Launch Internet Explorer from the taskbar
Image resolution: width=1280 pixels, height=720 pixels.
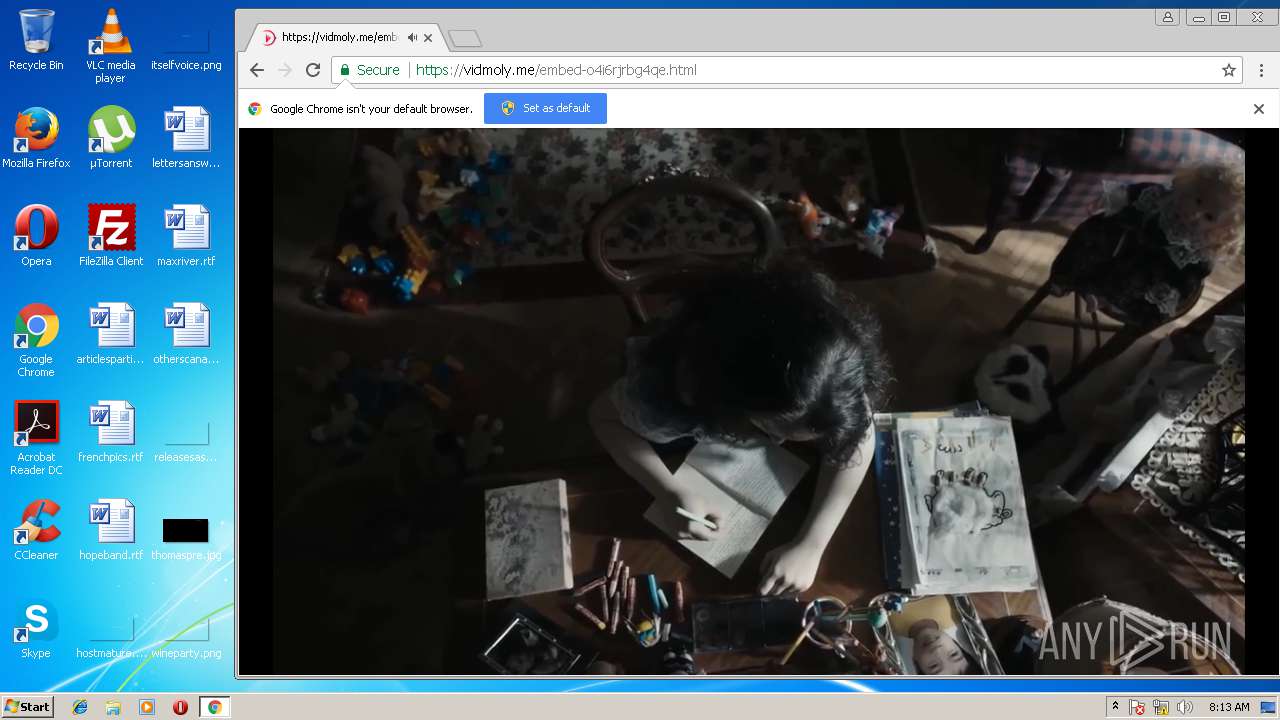80,707
